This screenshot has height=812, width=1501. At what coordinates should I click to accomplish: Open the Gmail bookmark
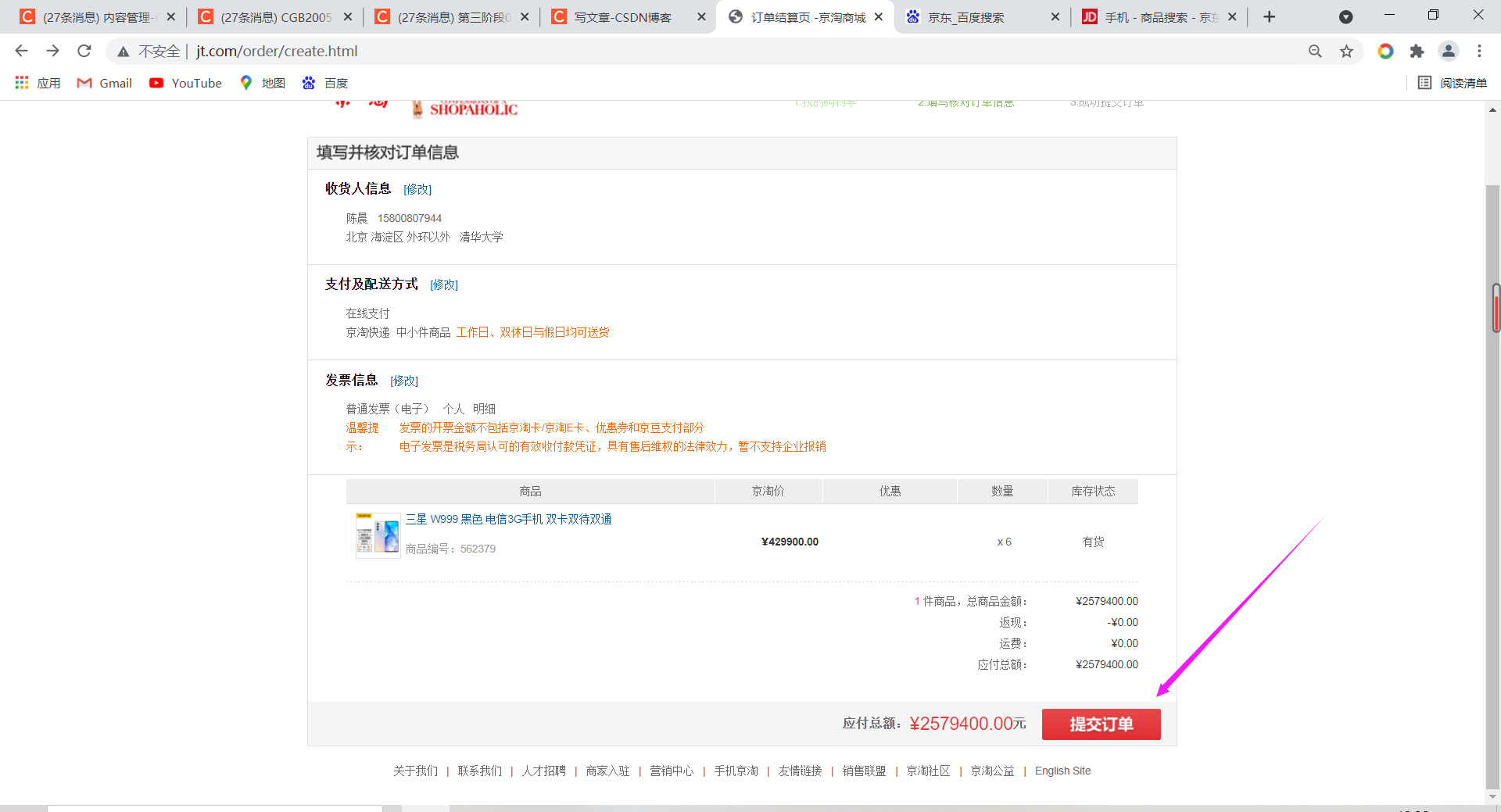tap(104, 83)
